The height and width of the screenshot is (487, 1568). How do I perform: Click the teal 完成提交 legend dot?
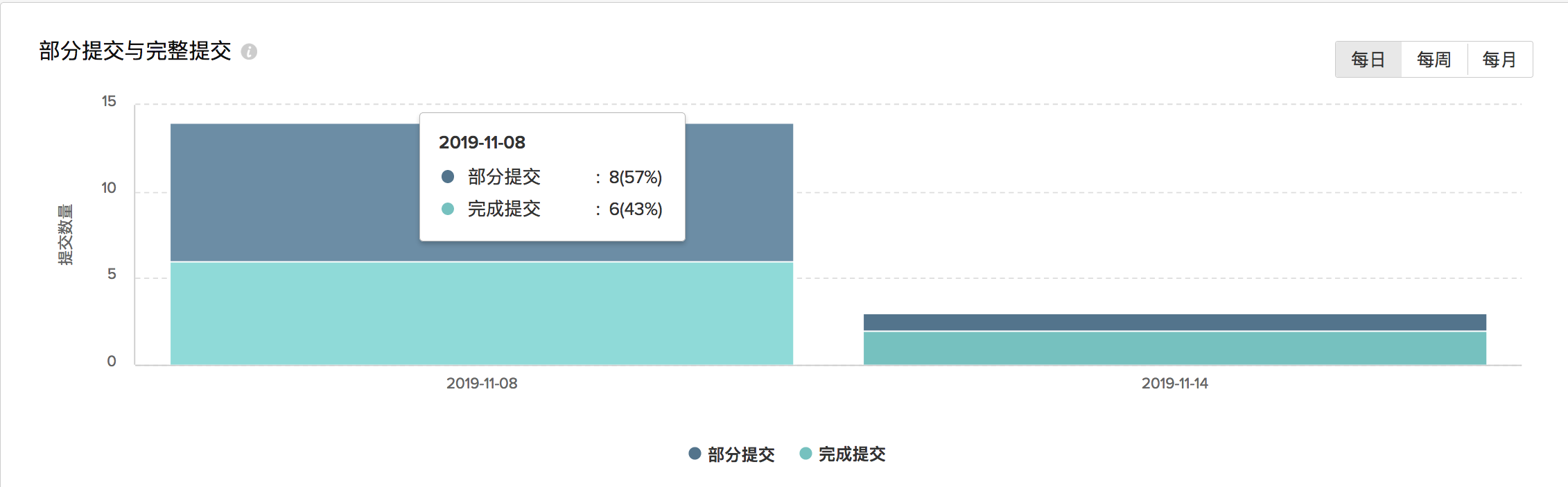[805, 454]
